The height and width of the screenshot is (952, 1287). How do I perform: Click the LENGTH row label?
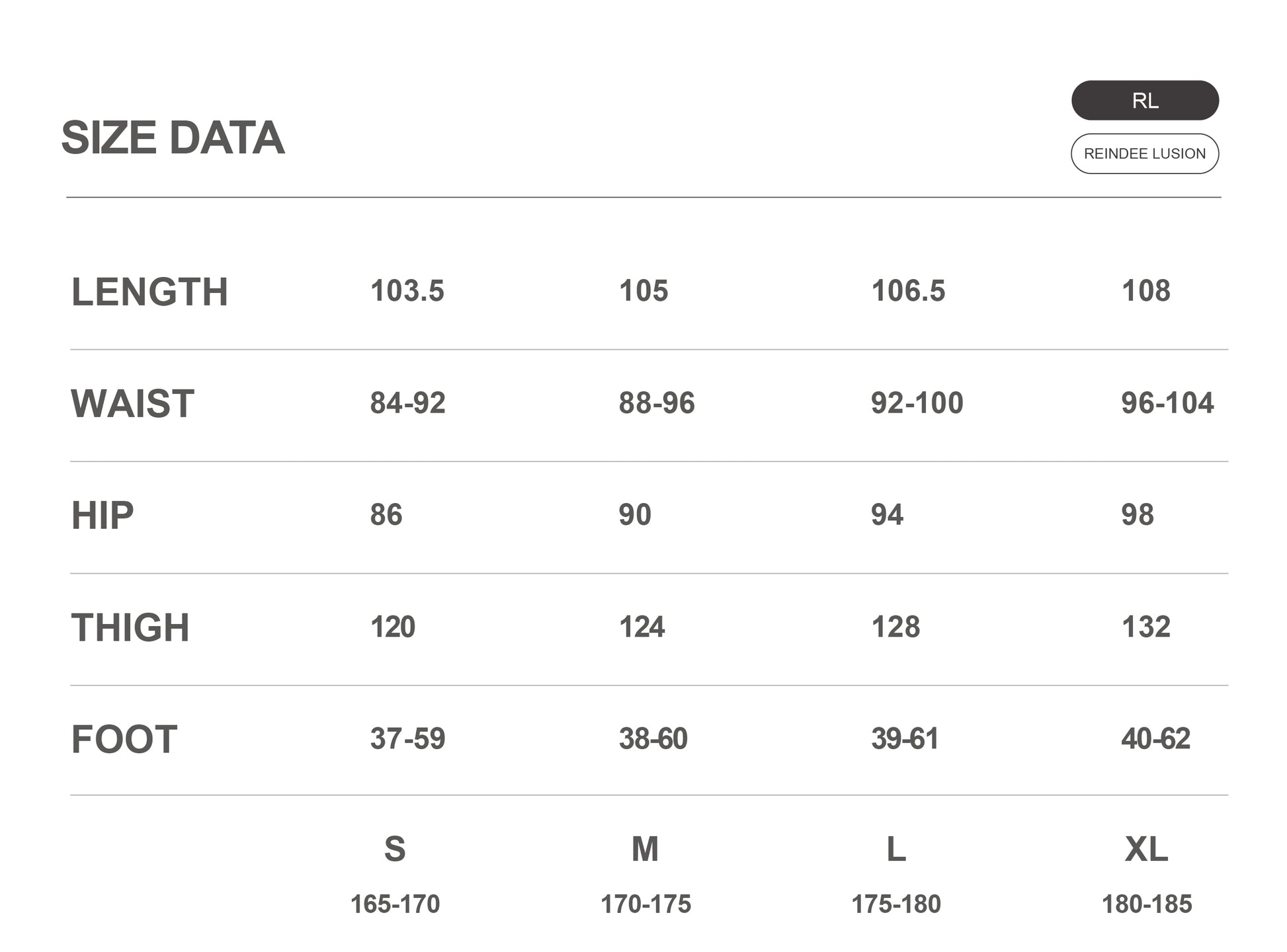[x=149, y=292]
